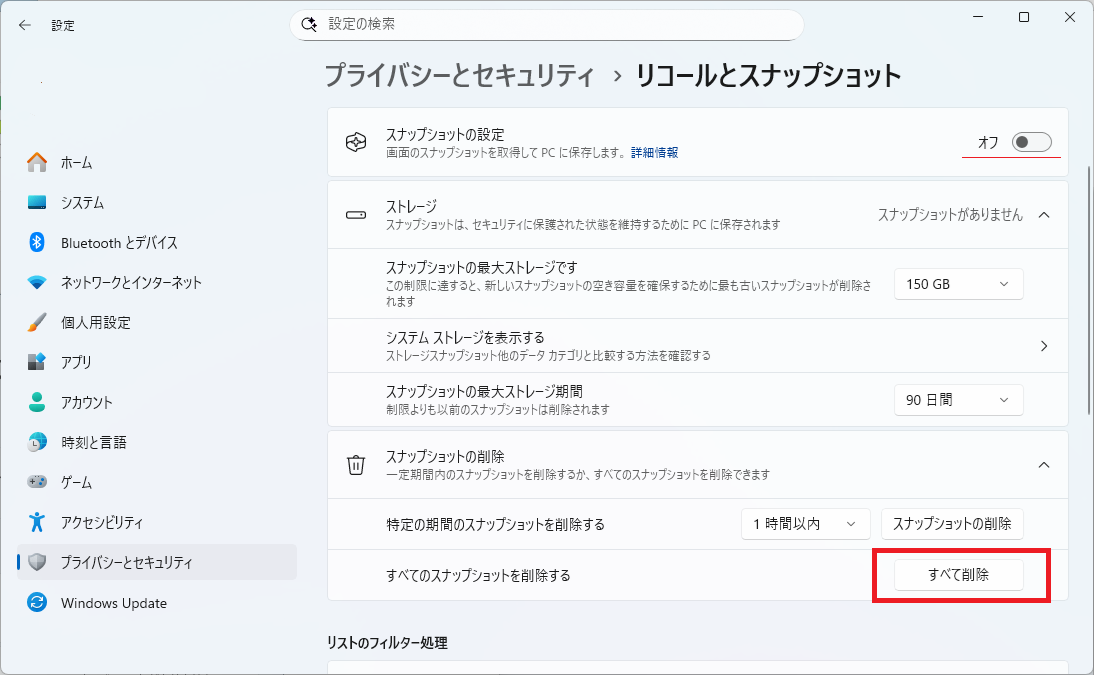Click the trash icon beside スナップショットの削除
Image resolution: width=1094 pixels, height=675 pixels.
point(355,465)
